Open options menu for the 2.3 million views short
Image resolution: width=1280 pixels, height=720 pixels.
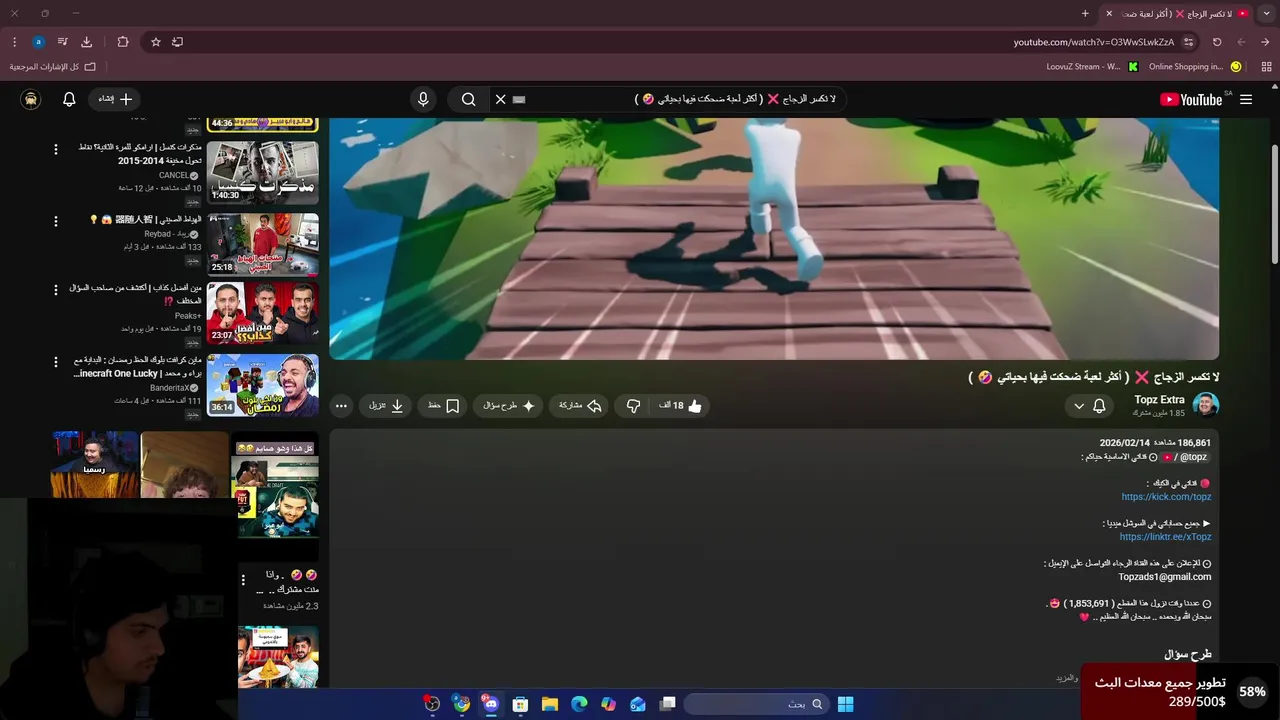tap(243, 580)
